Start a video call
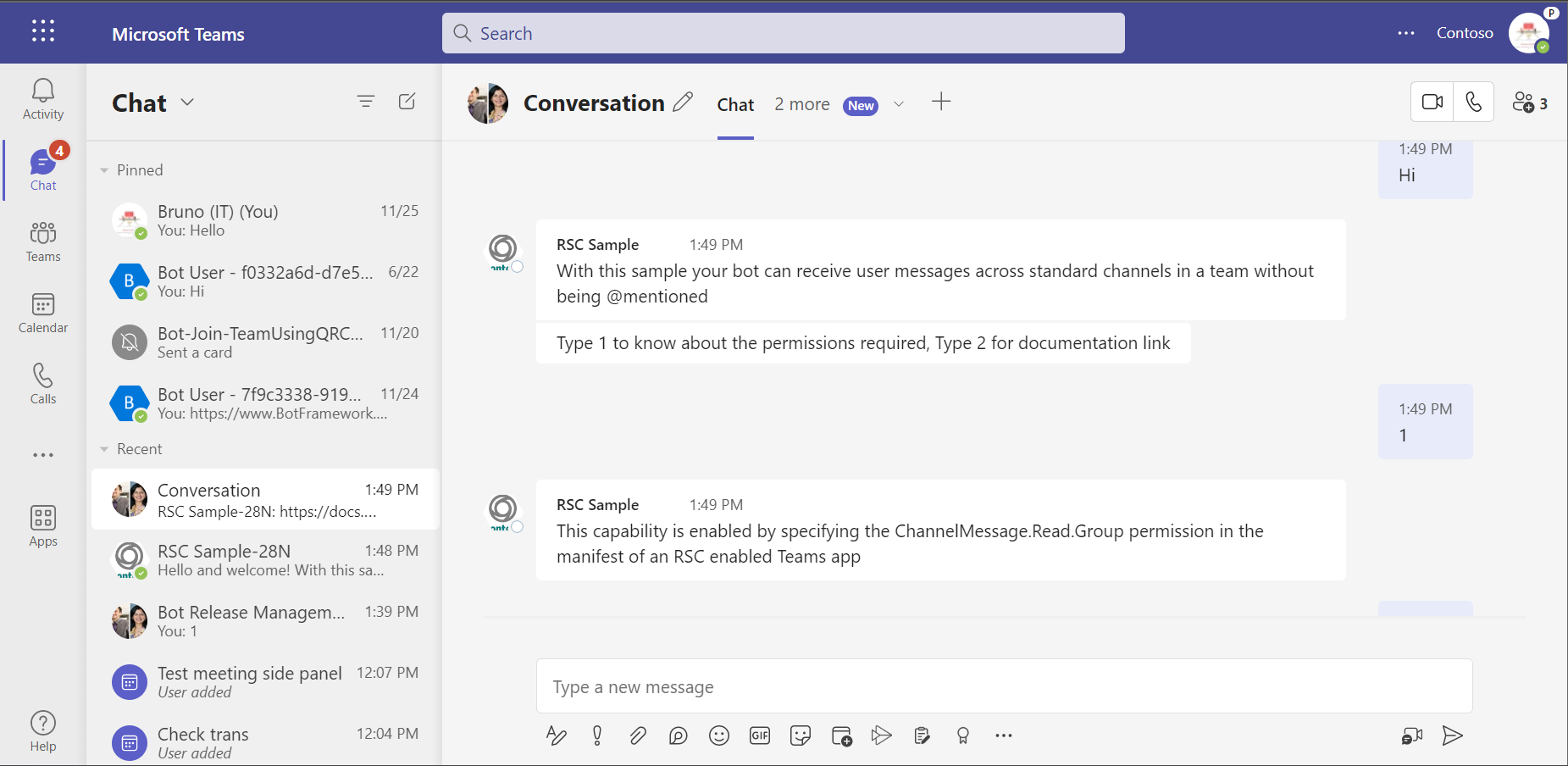 [x=1432, y=103]
